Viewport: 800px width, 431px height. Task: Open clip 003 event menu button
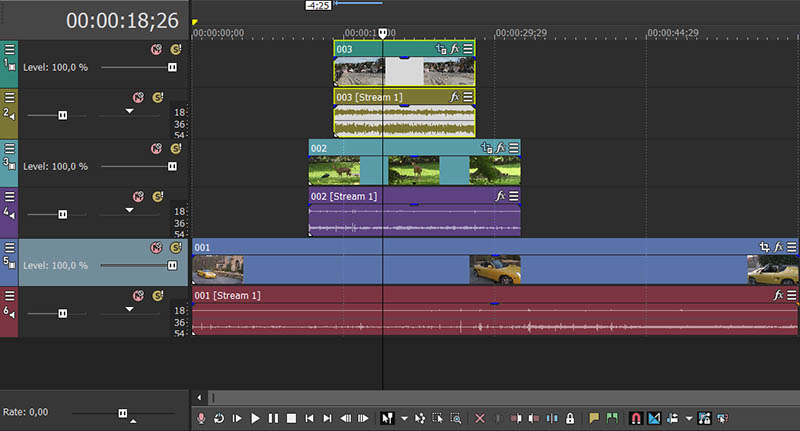coord(468,49)
